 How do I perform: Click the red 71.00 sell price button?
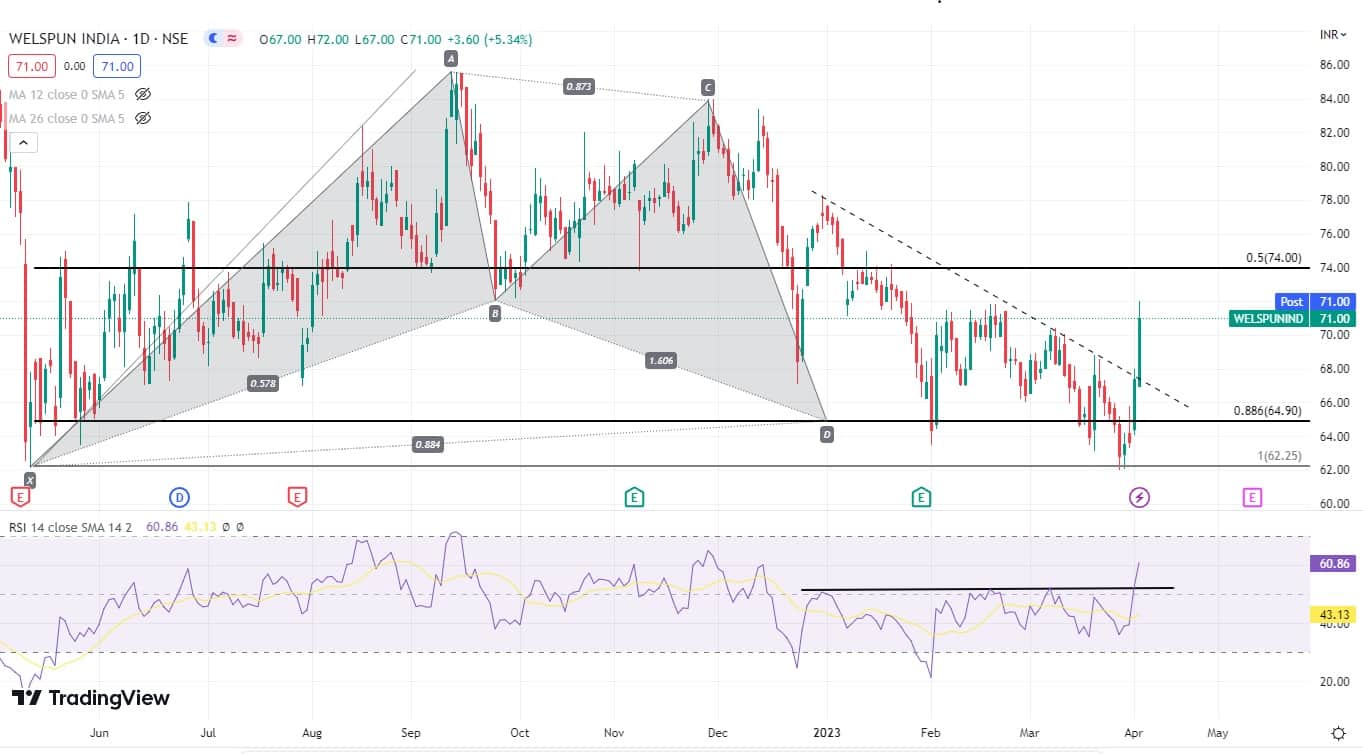31,66
